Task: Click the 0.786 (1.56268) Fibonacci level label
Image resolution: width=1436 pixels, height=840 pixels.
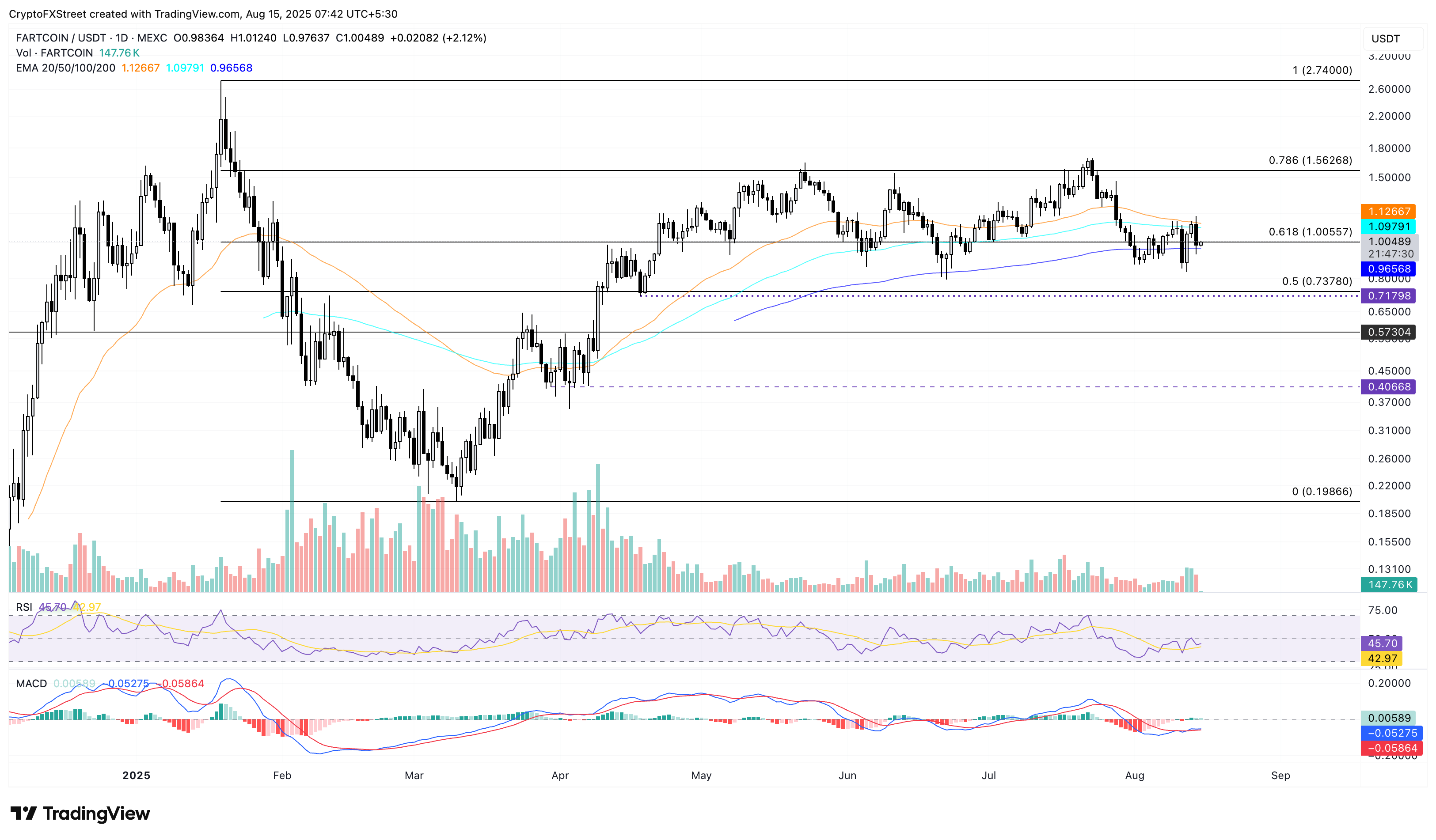Action: pyautogui.click(x=1310, y=160)
